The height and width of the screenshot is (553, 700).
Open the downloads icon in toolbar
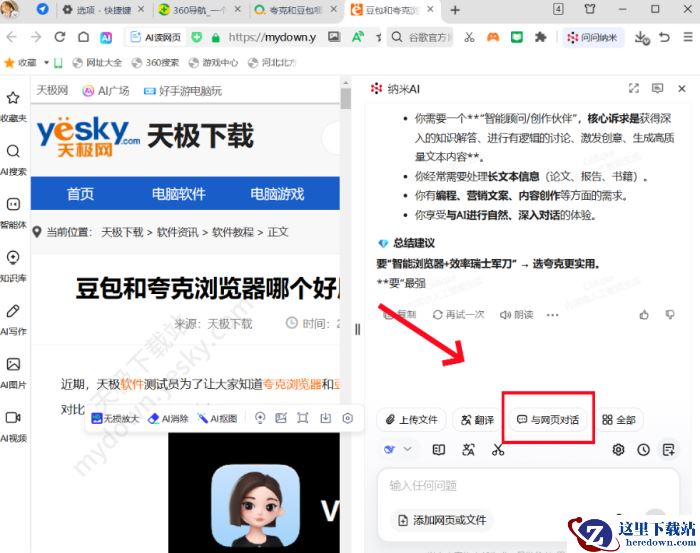(x=642, y=37)
